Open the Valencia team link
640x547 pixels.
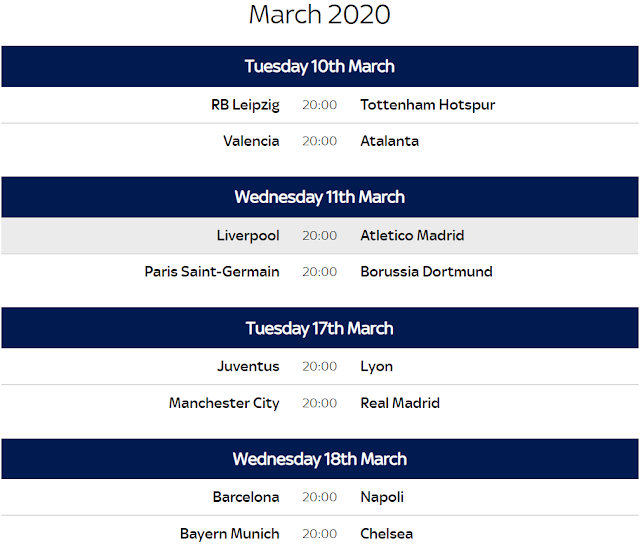point(251,141)
